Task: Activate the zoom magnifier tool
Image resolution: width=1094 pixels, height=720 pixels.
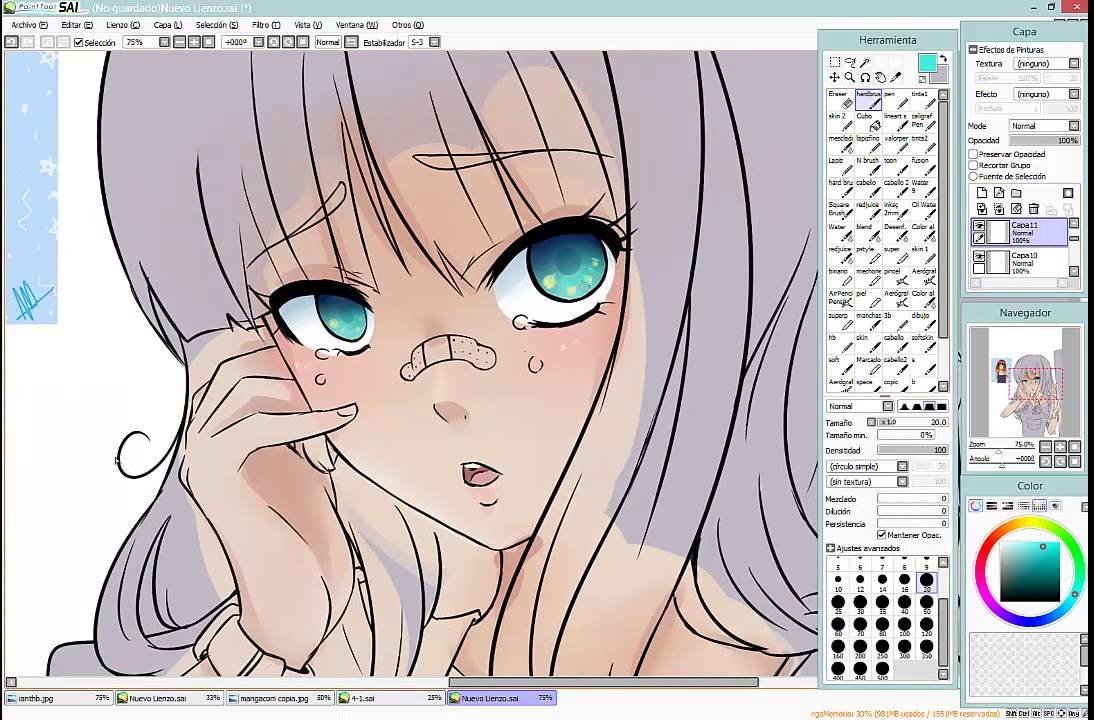Action: [x=850, y=77]
